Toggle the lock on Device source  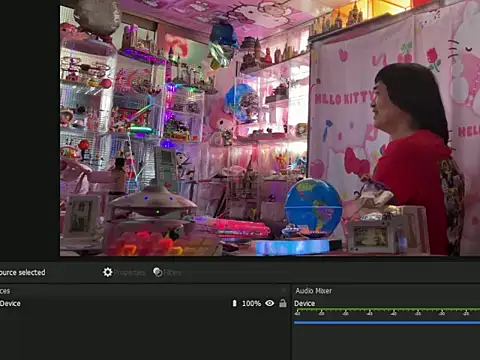[283, 303]
